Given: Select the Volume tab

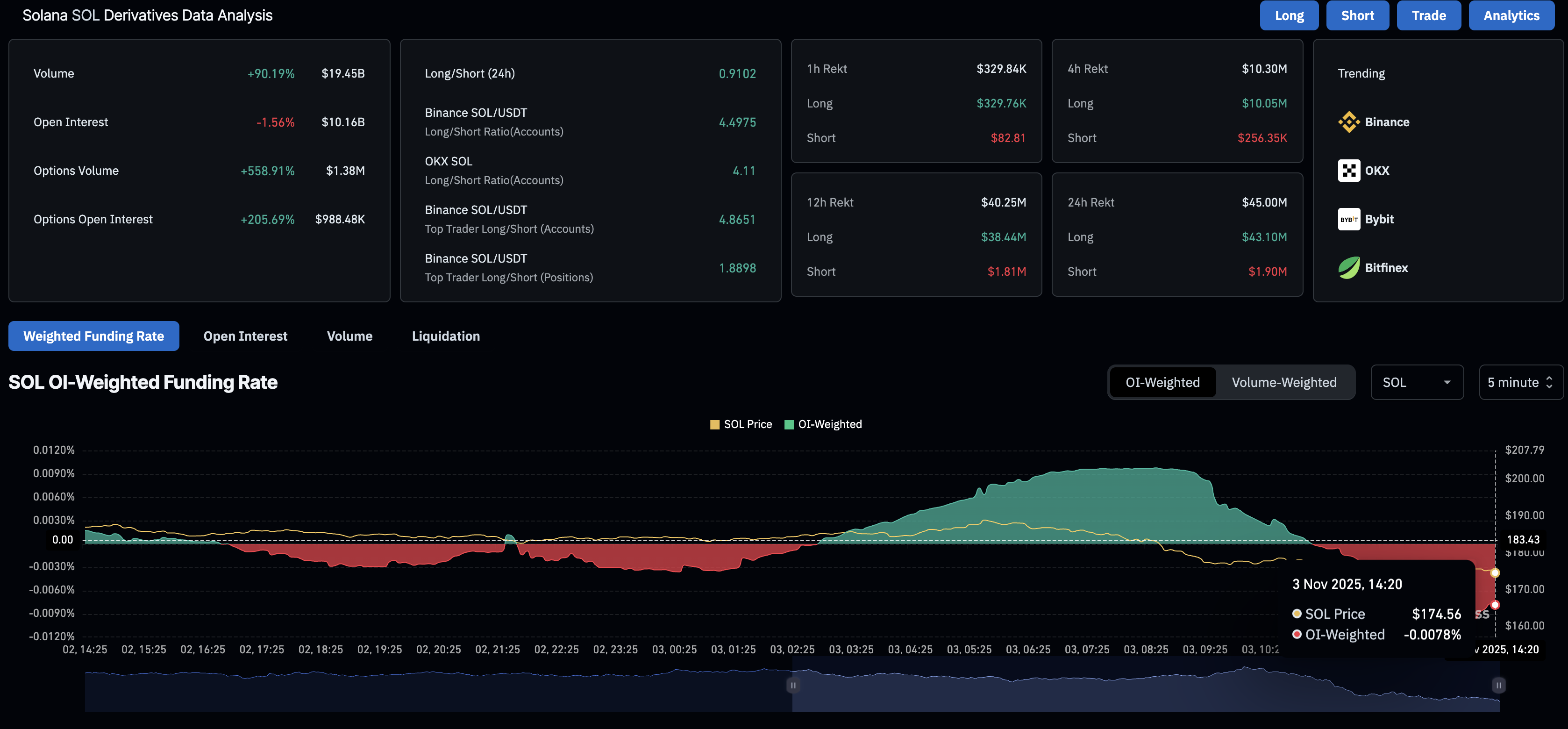Looking at the screenshot, I should click(349, 336).
